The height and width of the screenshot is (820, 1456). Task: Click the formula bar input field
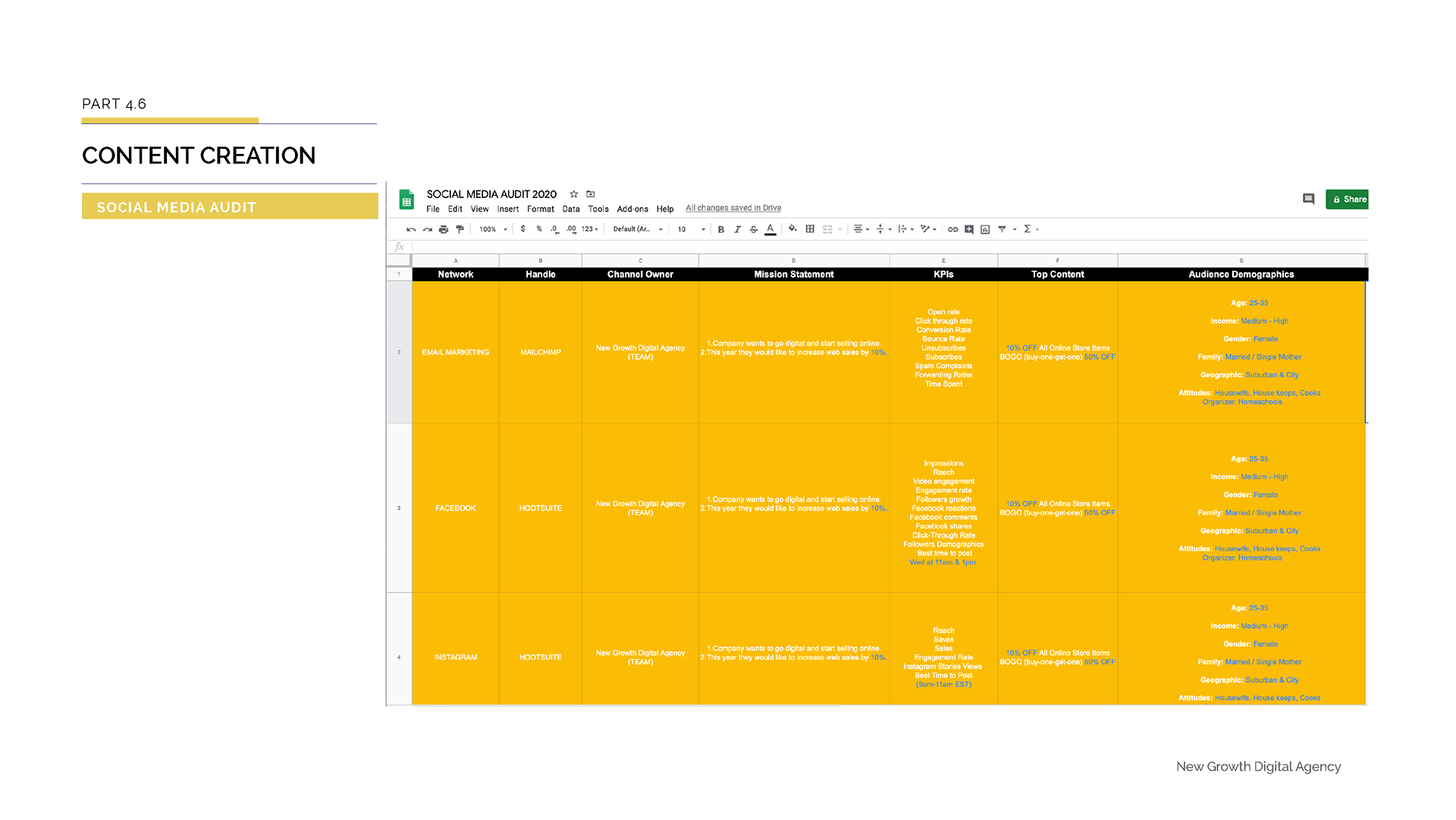coord(834,247)
